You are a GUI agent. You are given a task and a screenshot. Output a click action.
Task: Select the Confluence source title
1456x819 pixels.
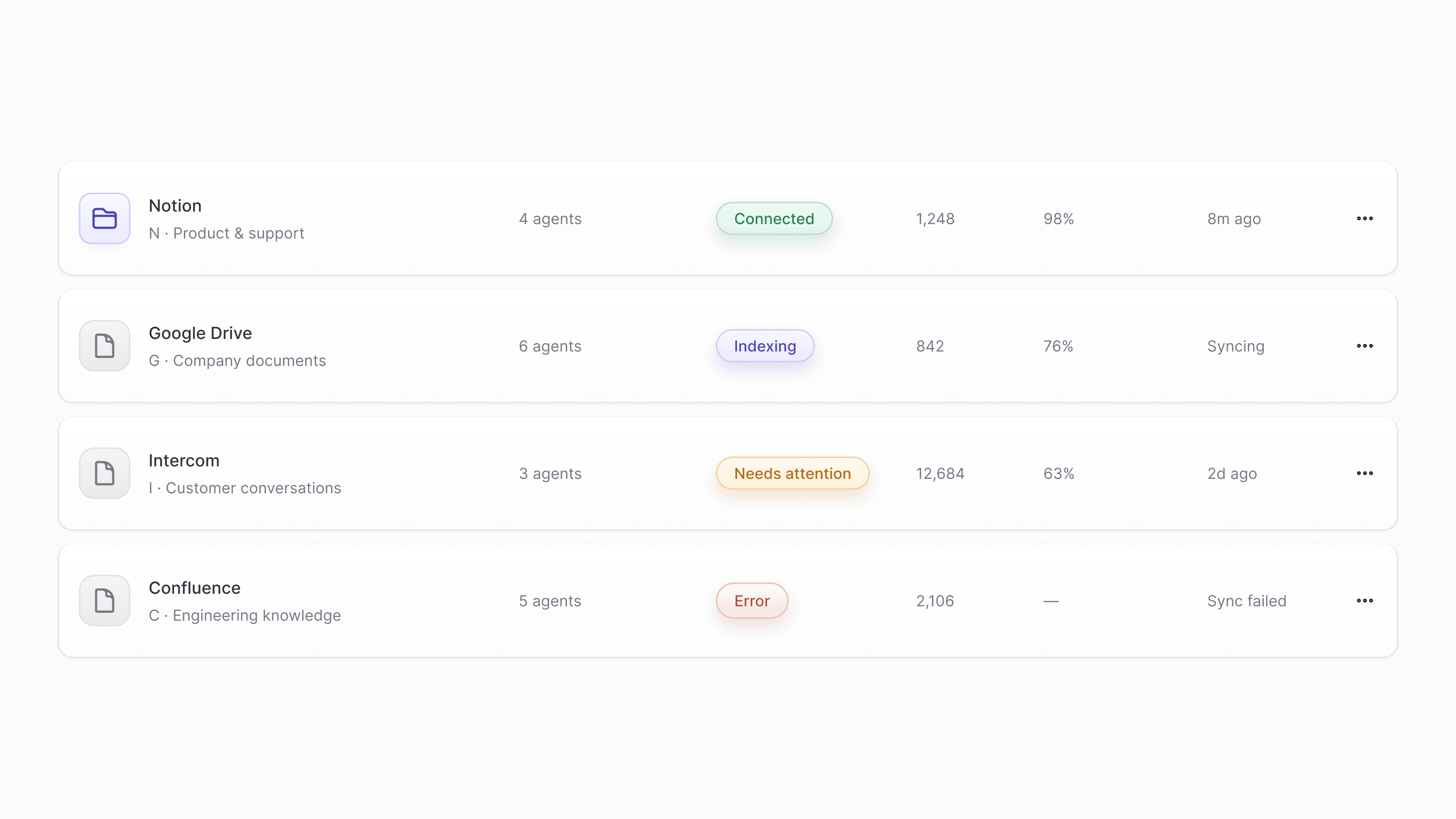[x=195, y=588]
